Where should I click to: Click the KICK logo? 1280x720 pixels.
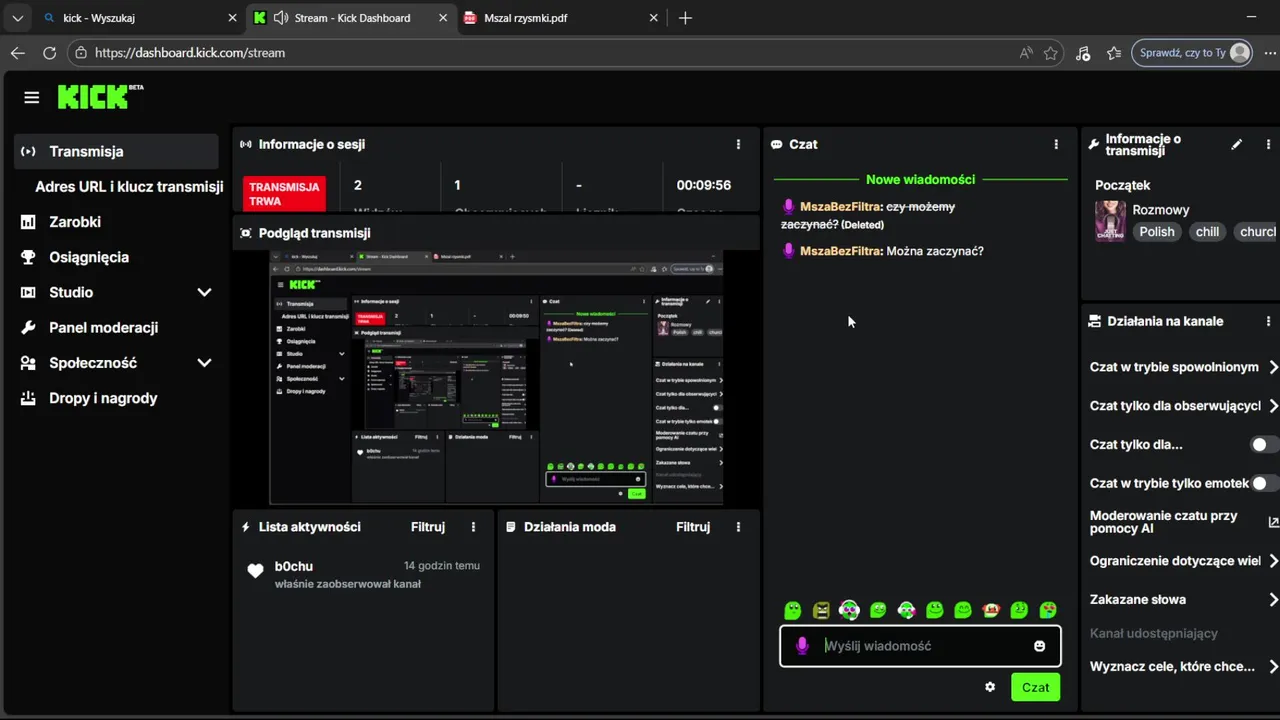(x=100, y=96)
